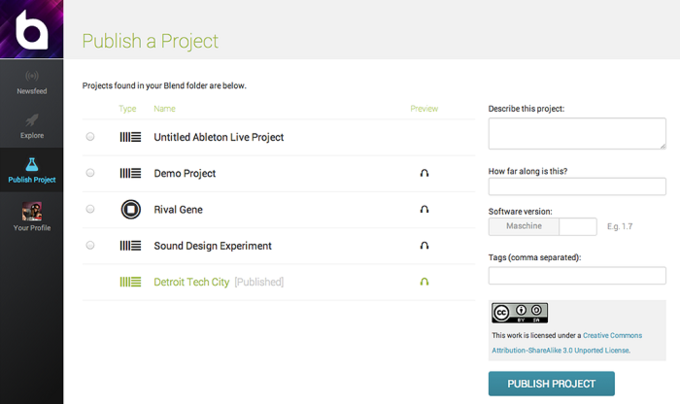680x404 pixels.
Task: Click Maschine type icon for Rival Gene
Action: [x=131, y=209]
